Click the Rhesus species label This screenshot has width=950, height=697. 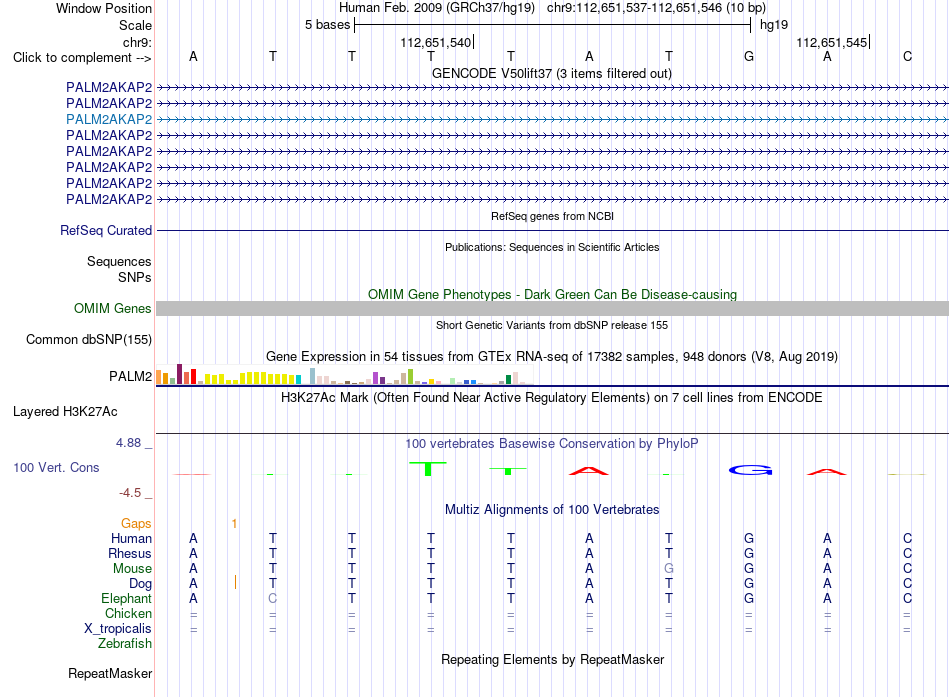(130, 554)
